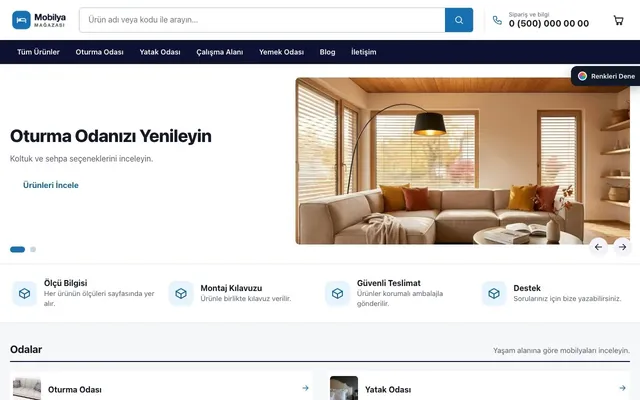The height and width of the screenshot is (400, 640).
Task: Open the shopping cart icon
Action: coord(618,20)
